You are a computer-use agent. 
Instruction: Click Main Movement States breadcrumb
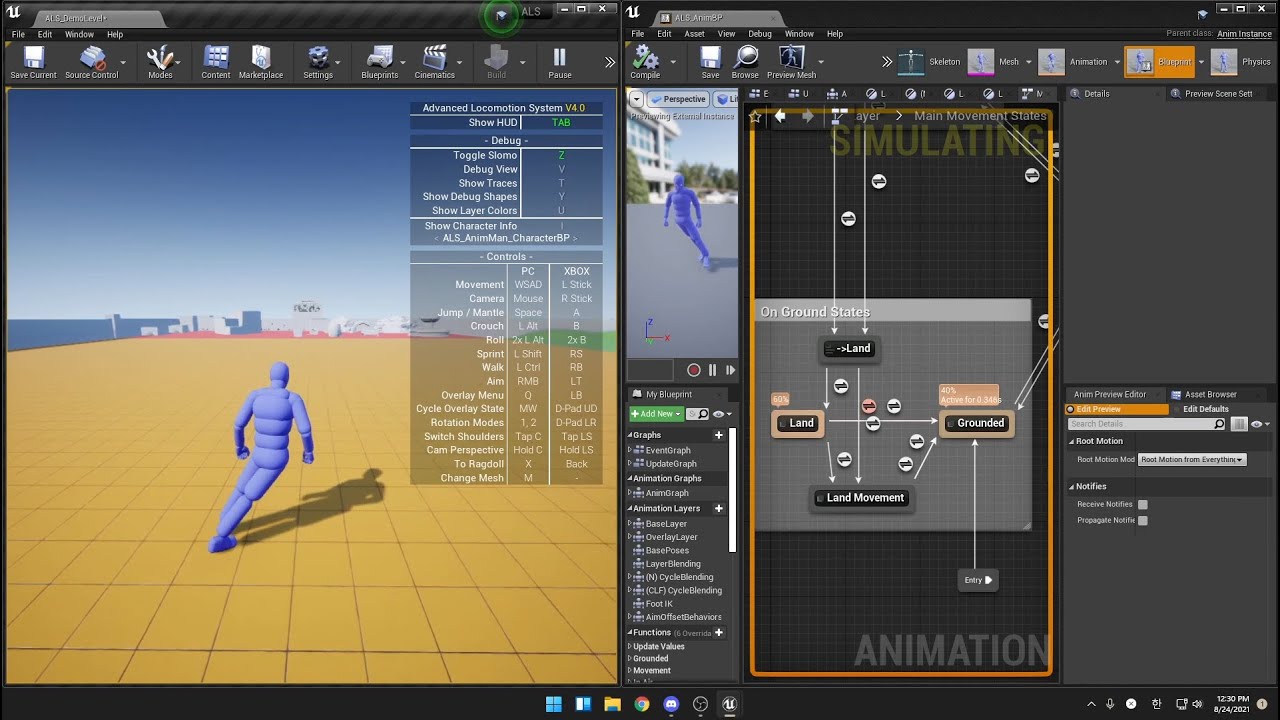980,116
